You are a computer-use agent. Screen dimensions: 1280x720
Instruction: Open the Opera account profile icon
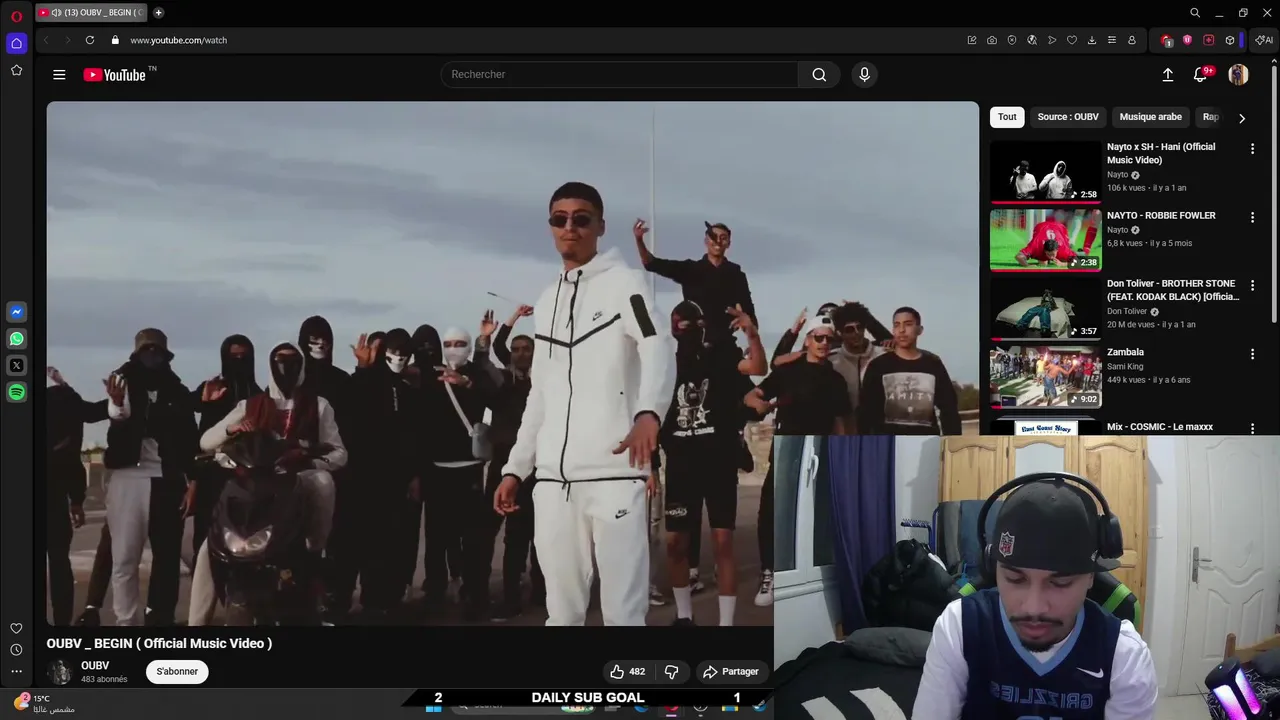(1131, 40)
